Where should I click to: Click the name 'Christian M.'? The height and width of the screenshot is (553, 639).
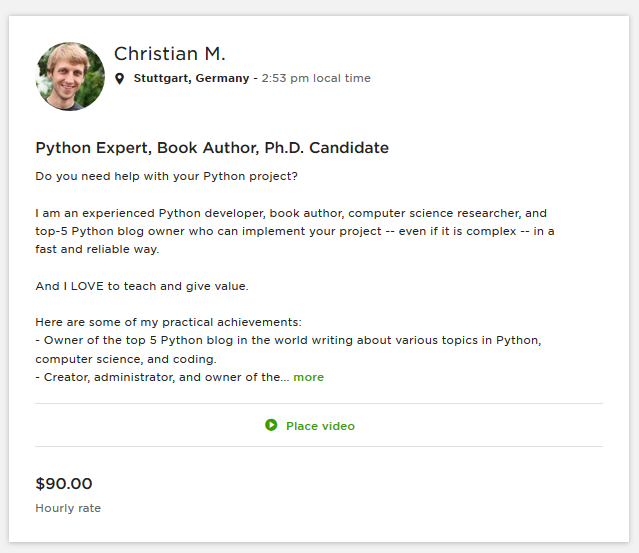point(170,54)
